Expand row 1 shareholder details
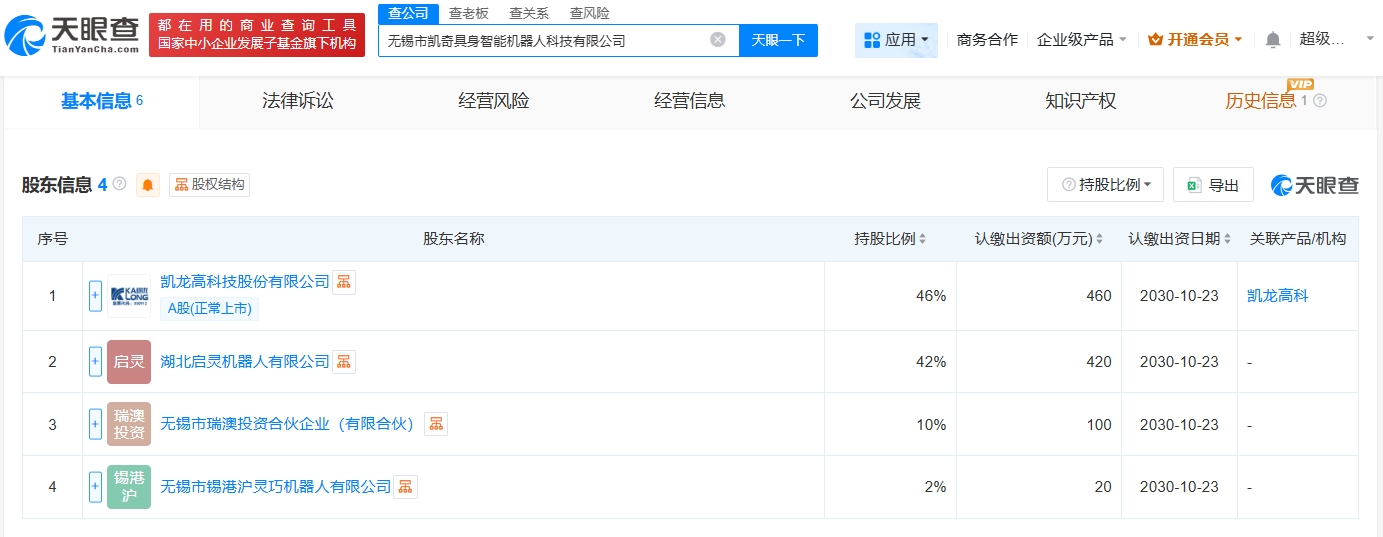This screenshot has height=537, width=1383. (95, 296)
